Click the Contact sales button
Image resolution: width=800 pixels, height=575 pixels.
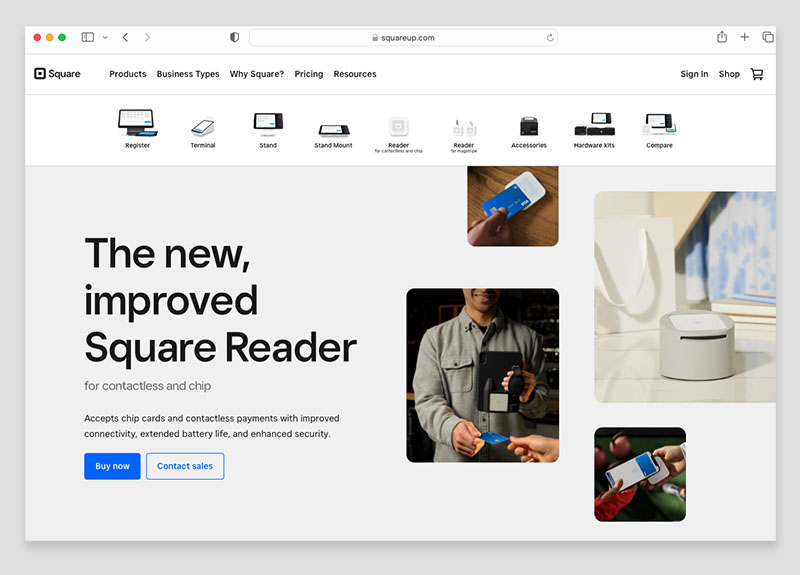(185, 466)
